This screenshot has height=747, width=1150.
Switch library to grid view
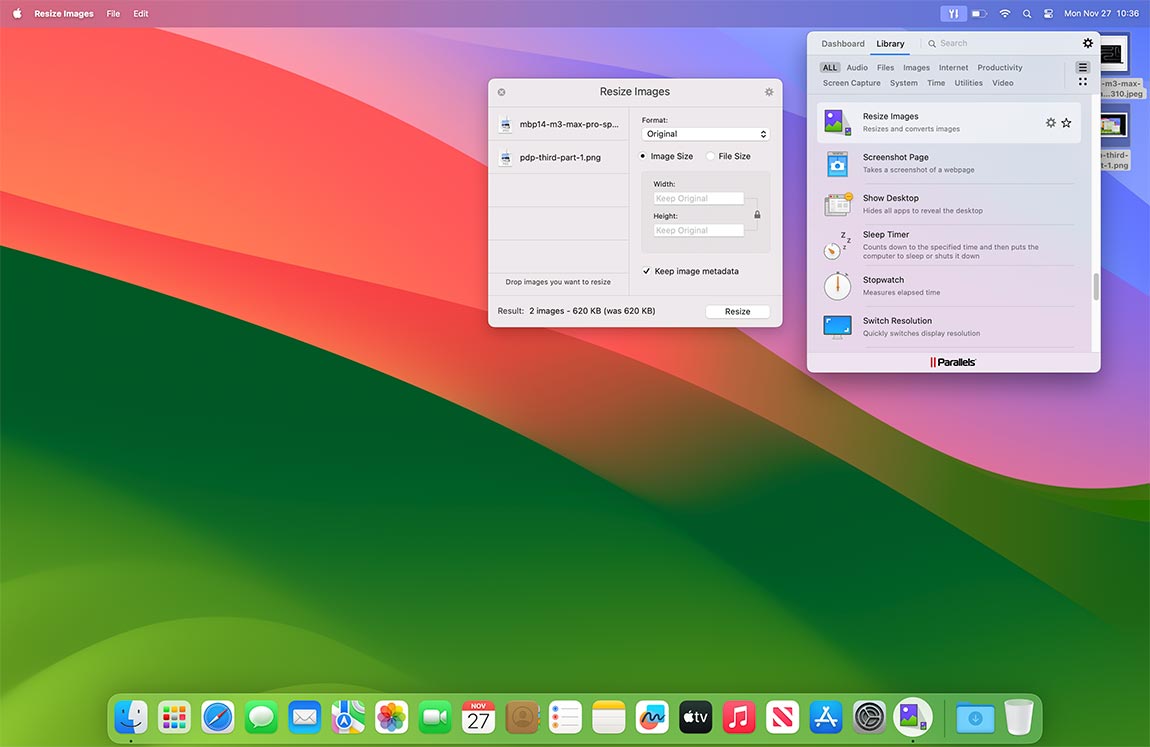pyautogui.click(x=1083, y=80)
